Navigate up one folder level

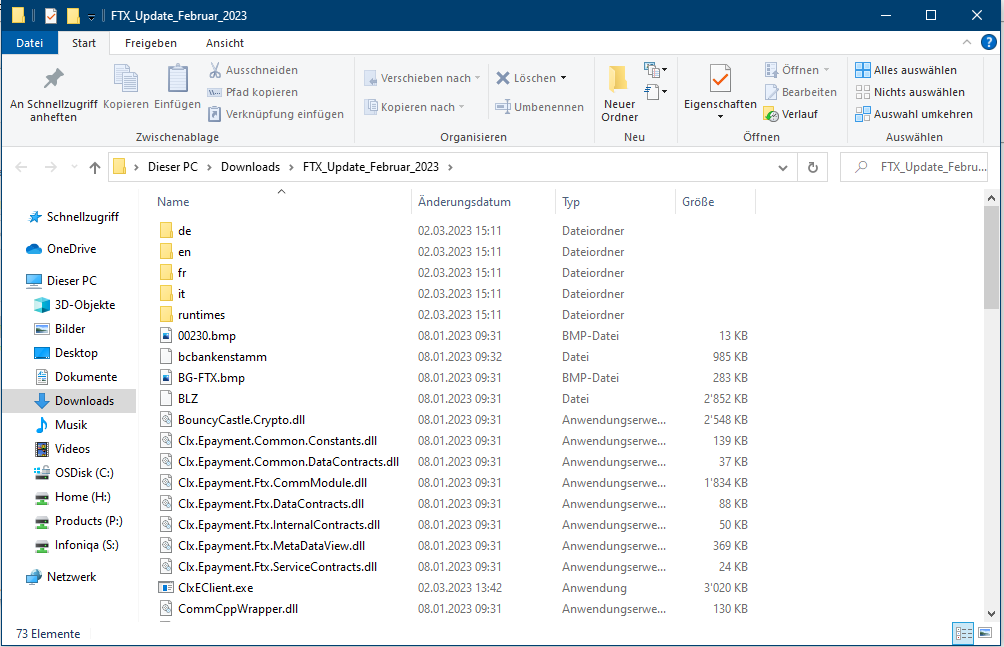[95, 167]
